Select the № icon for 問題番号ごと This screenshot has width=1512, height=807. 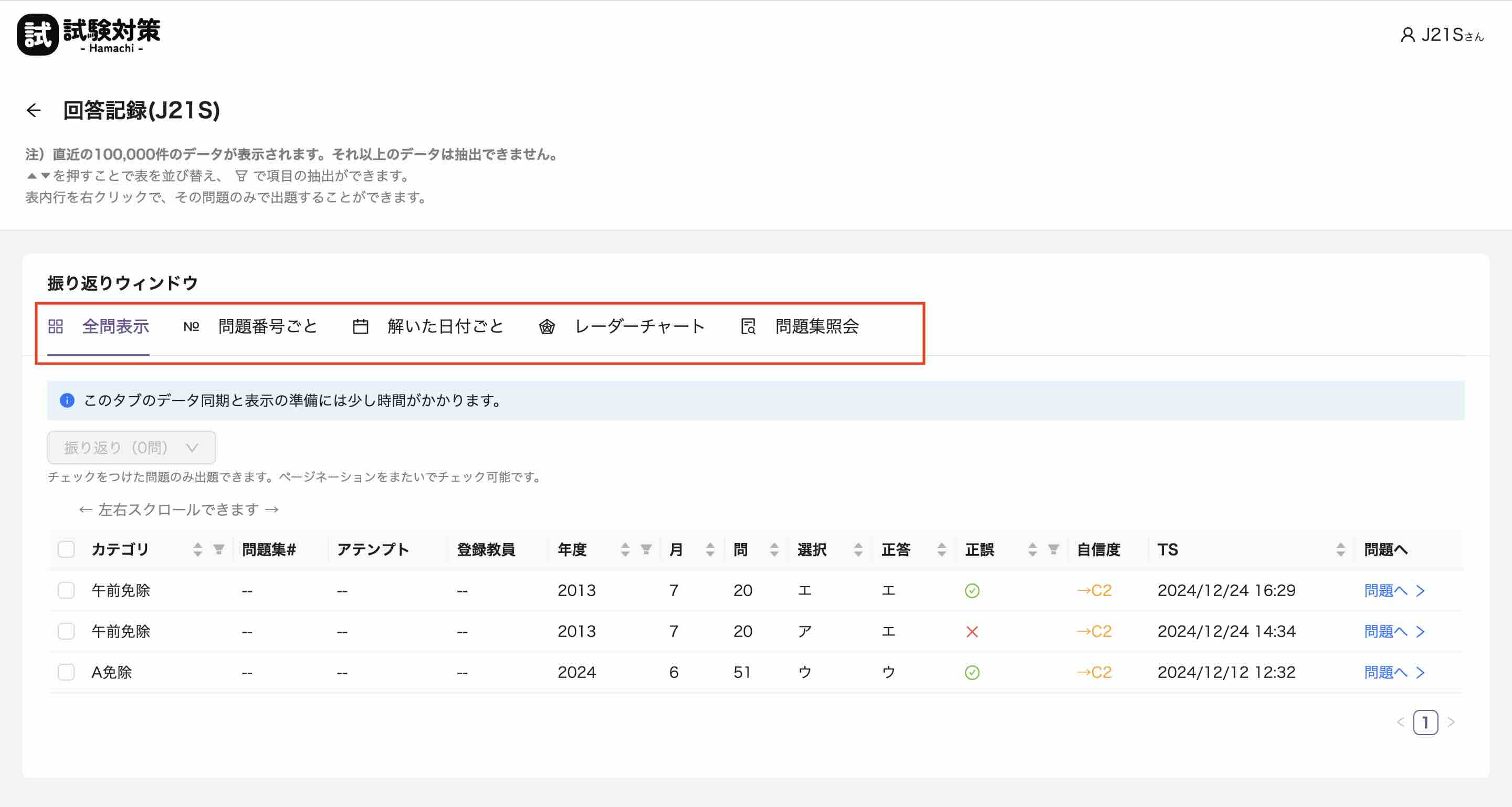pos(191,327)
